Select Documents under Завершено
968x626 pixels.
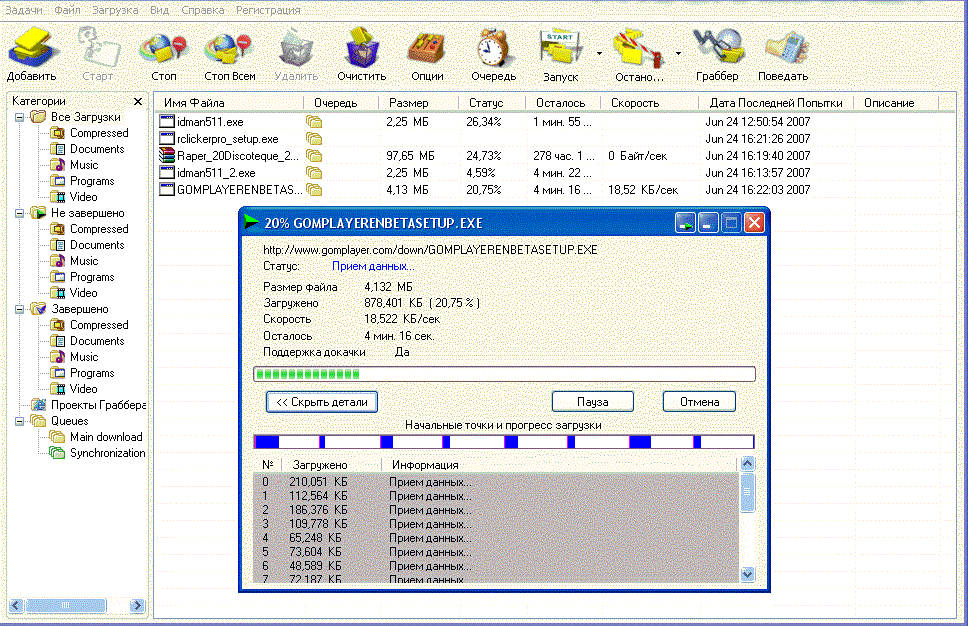click(x=97, y=341)
